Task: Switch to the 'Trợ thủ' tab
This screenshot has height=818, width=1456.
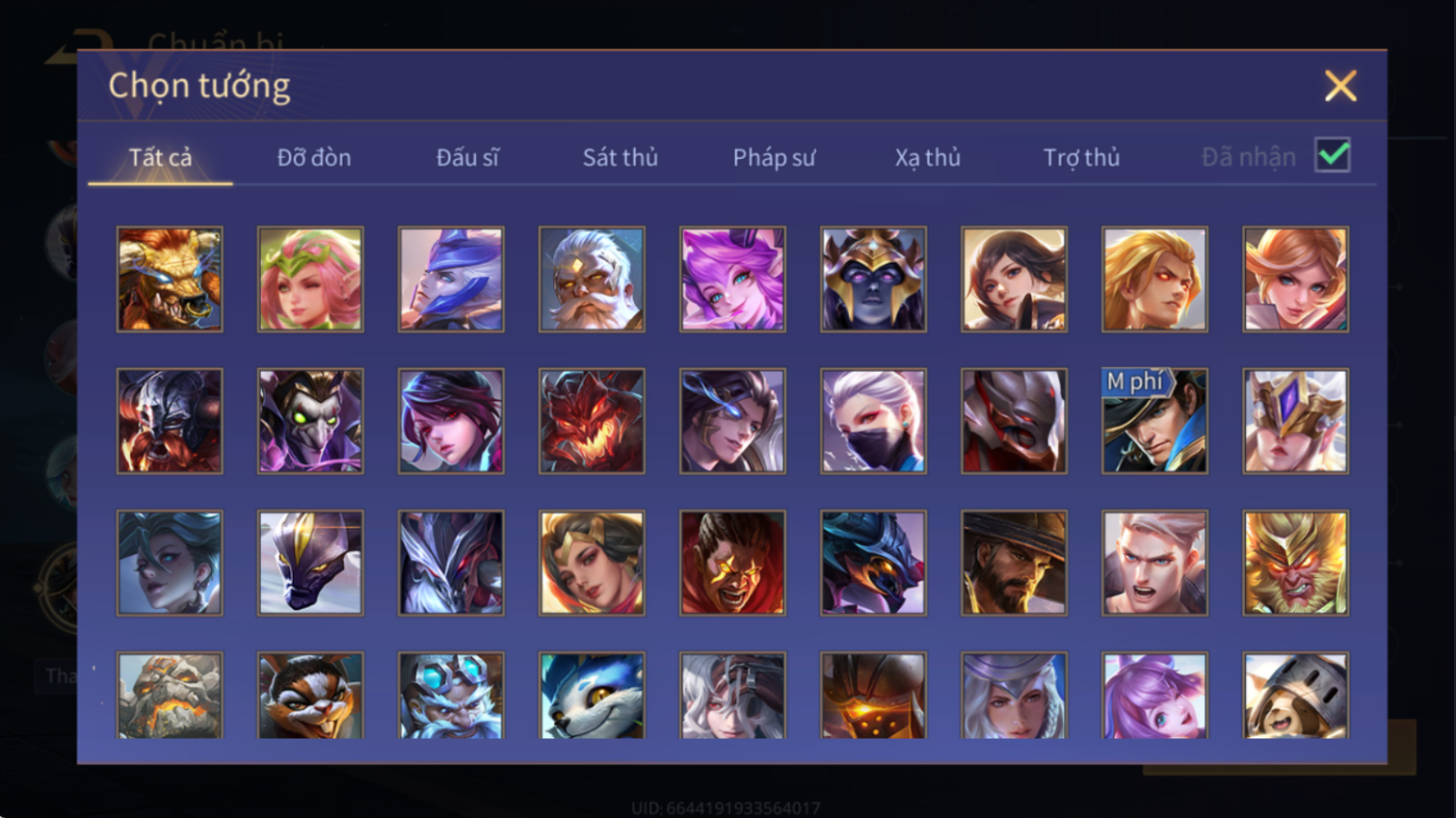Action: (1081, 157)
